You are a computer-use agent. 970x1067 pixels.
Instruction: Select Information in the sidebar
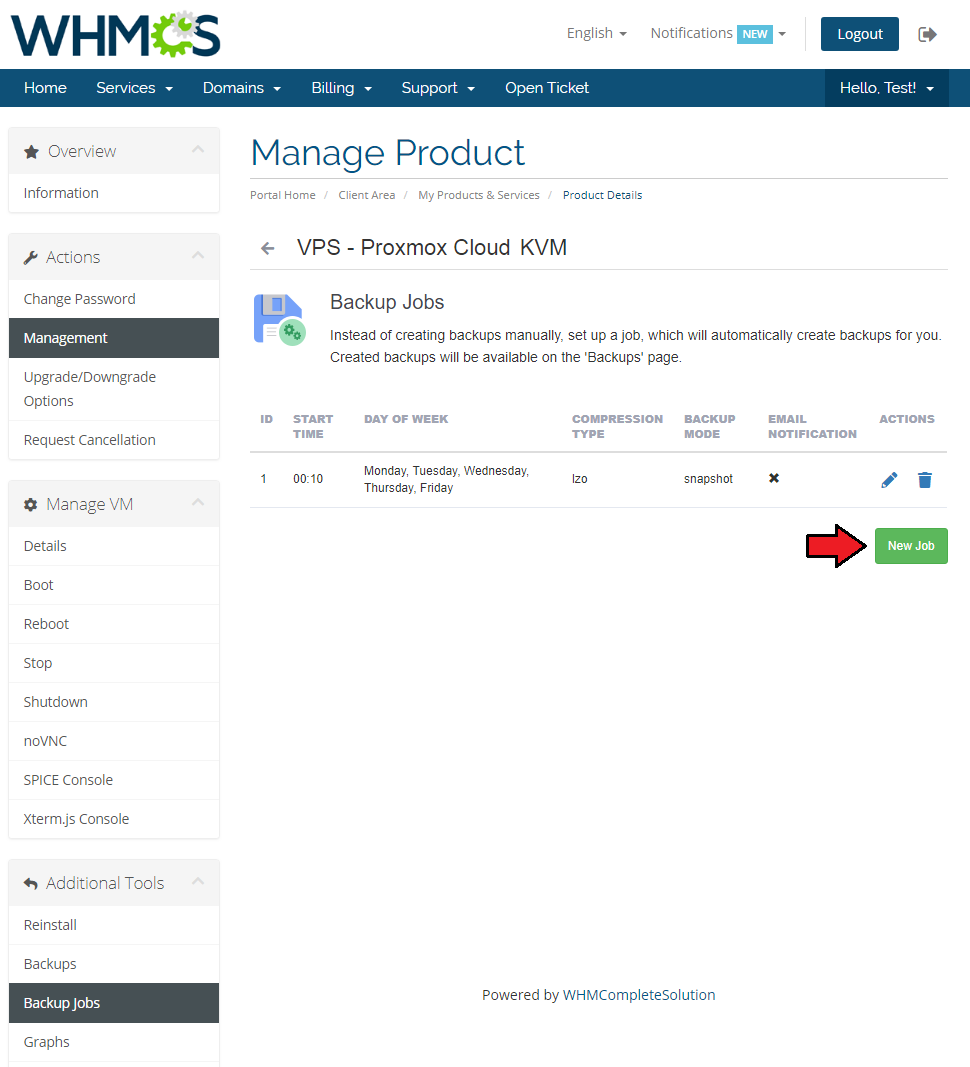tap(114, 193)
